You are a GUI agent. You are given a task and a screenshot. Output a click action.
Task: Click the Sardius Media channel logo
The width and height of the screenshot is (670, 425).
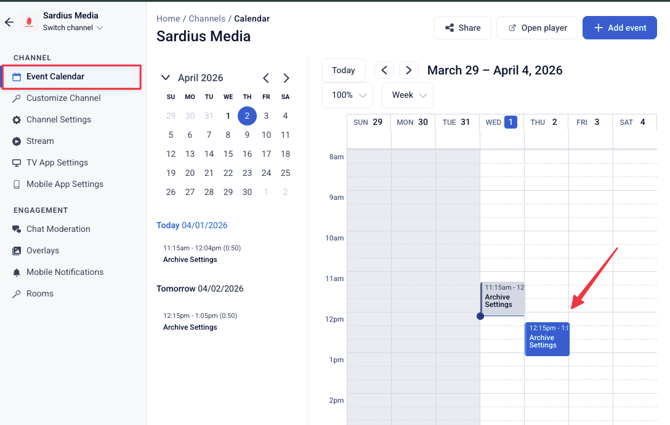pyautogui.click(x=28, y=22)
